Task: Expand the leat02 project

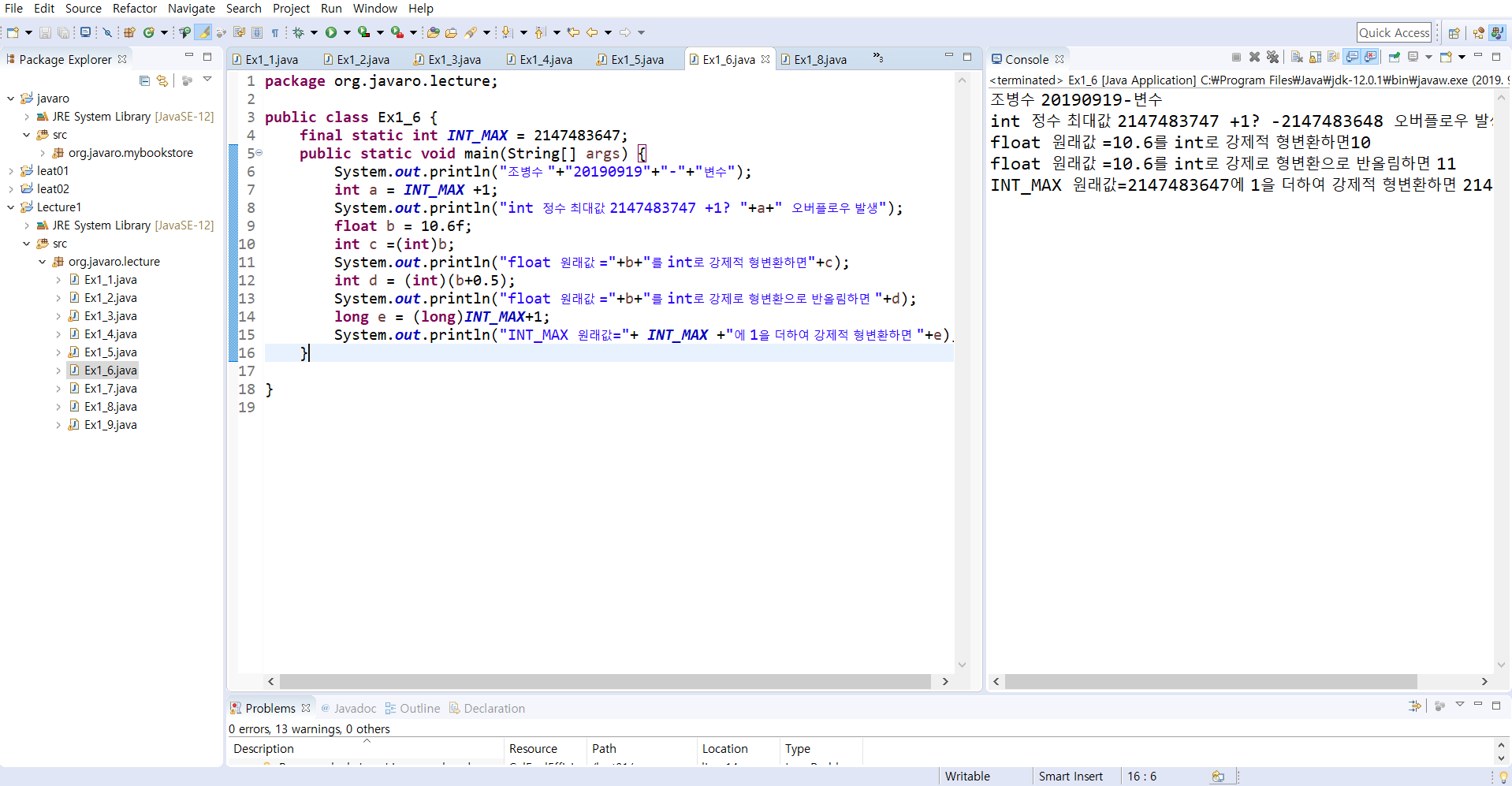Action: (10, 189)
